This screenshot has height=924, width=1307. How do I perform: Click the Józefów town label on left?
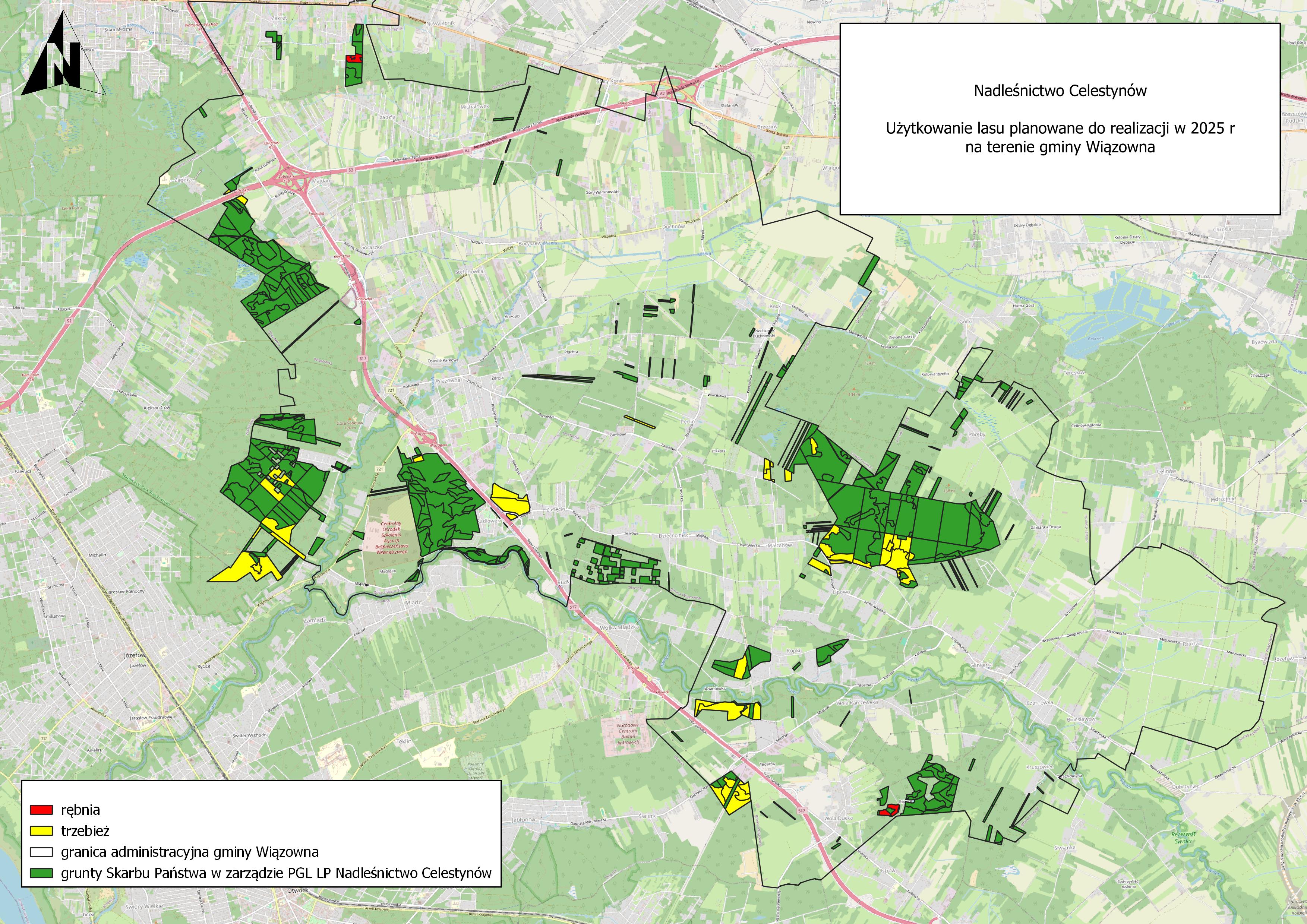[x=135, y=655]
